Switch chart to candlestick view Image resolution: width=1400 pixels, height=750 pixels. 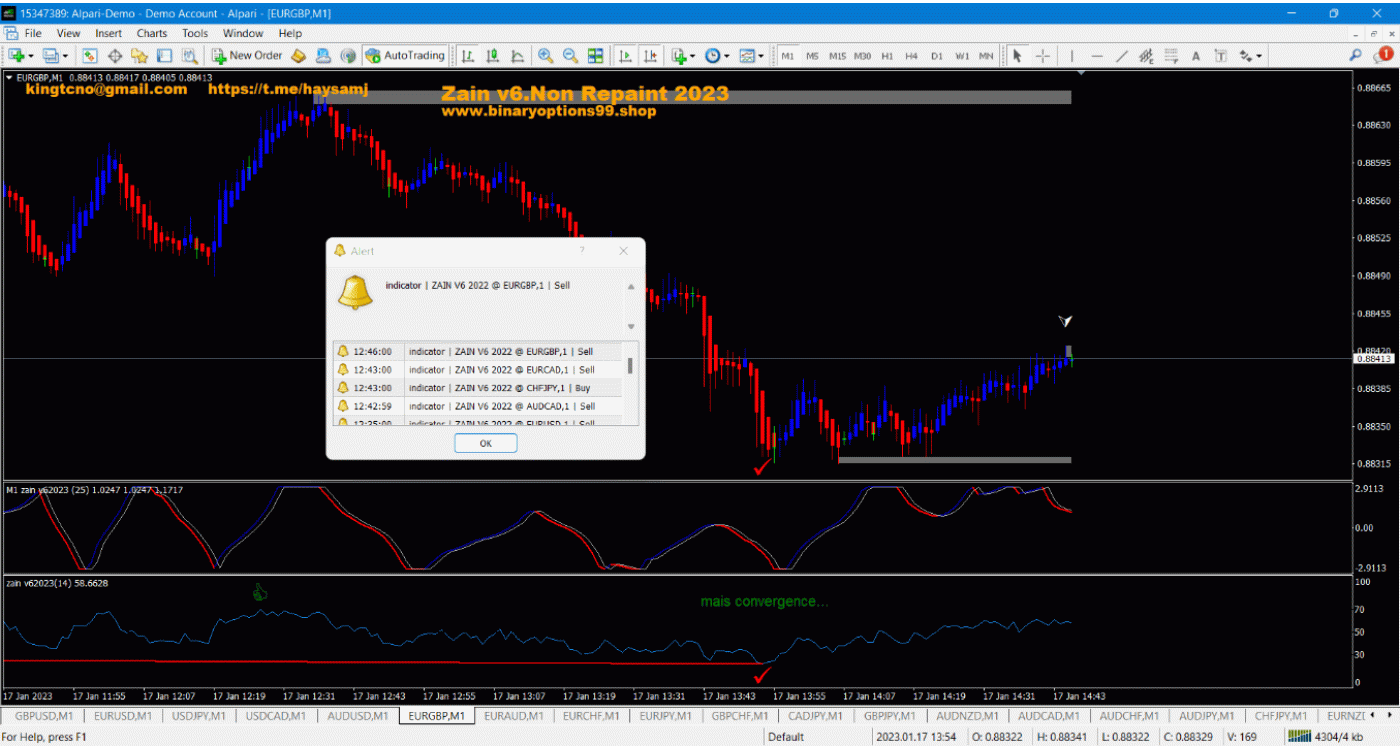pos(492,56)
